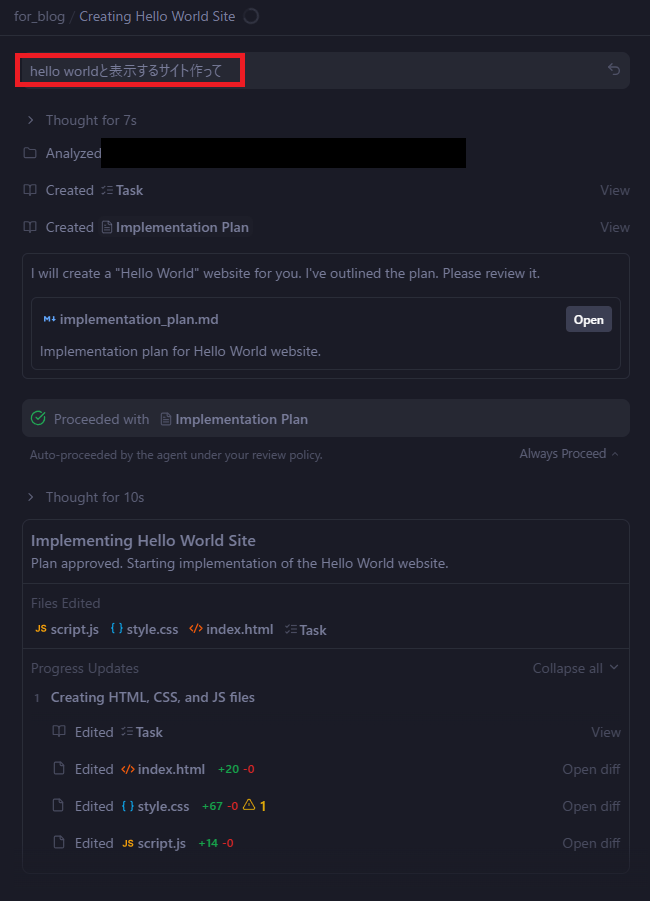Open style.css chip in Files Edited
This screenshot has height=901, width=650.
click(144, 629)
